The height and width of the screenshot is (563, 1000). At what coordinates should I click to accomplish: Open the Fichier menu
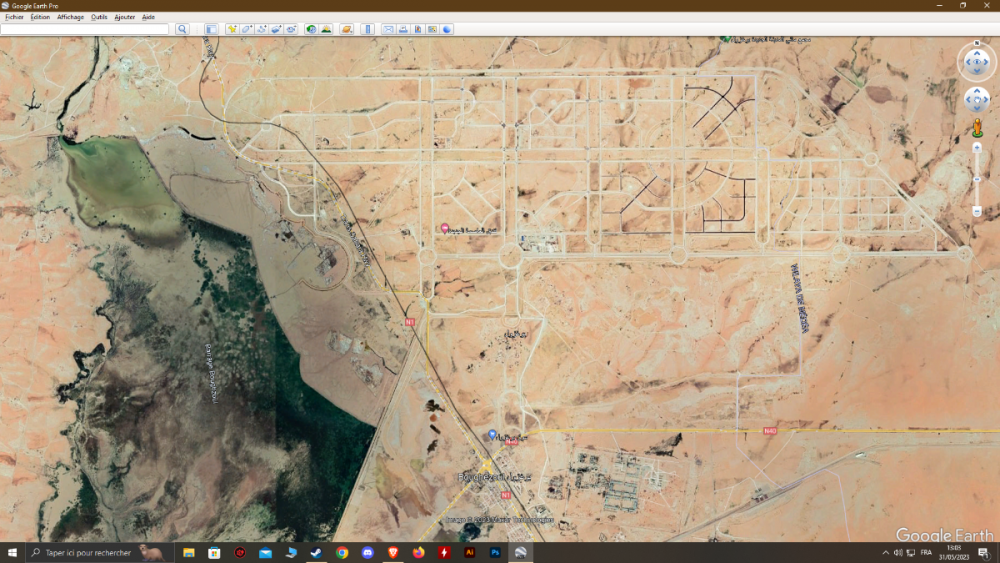(x=14, y=17)
